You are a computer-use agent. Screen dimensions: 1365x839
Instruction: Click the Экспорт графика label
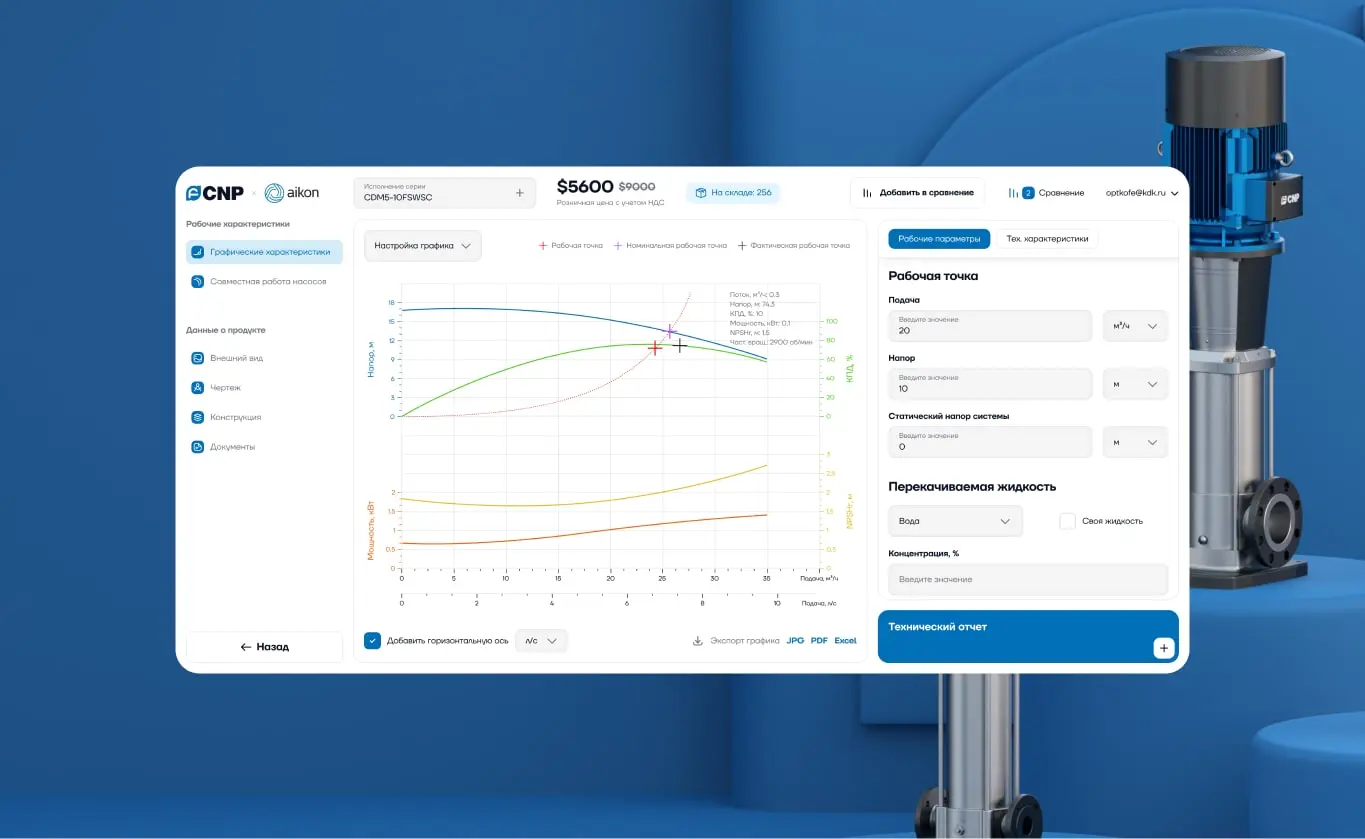point(744,641)
